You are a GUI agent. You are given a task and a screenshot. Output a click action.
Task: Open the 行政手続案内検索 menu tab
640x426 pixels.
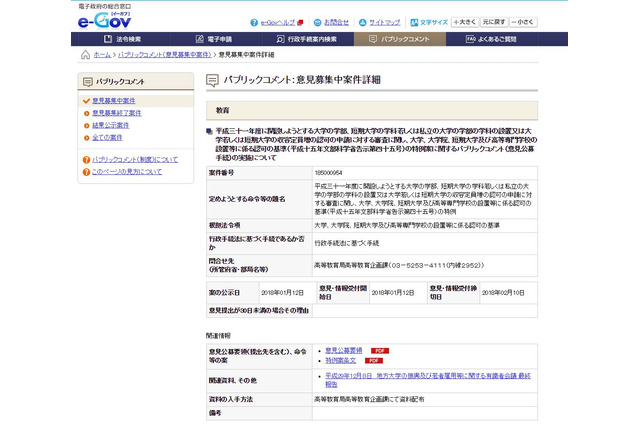306,39
